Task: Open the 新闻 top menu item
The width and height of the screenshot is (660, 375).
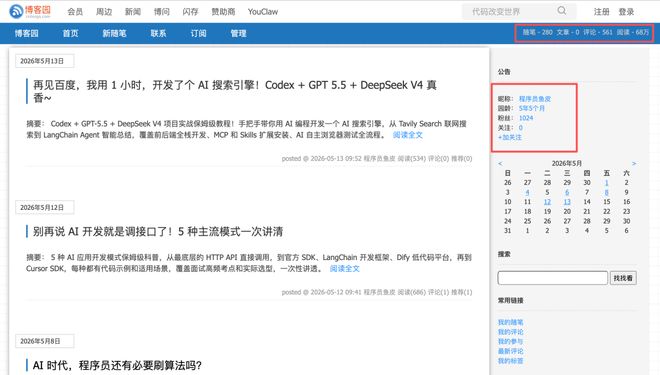Action: pyautogui.click(x=133, y=12)
